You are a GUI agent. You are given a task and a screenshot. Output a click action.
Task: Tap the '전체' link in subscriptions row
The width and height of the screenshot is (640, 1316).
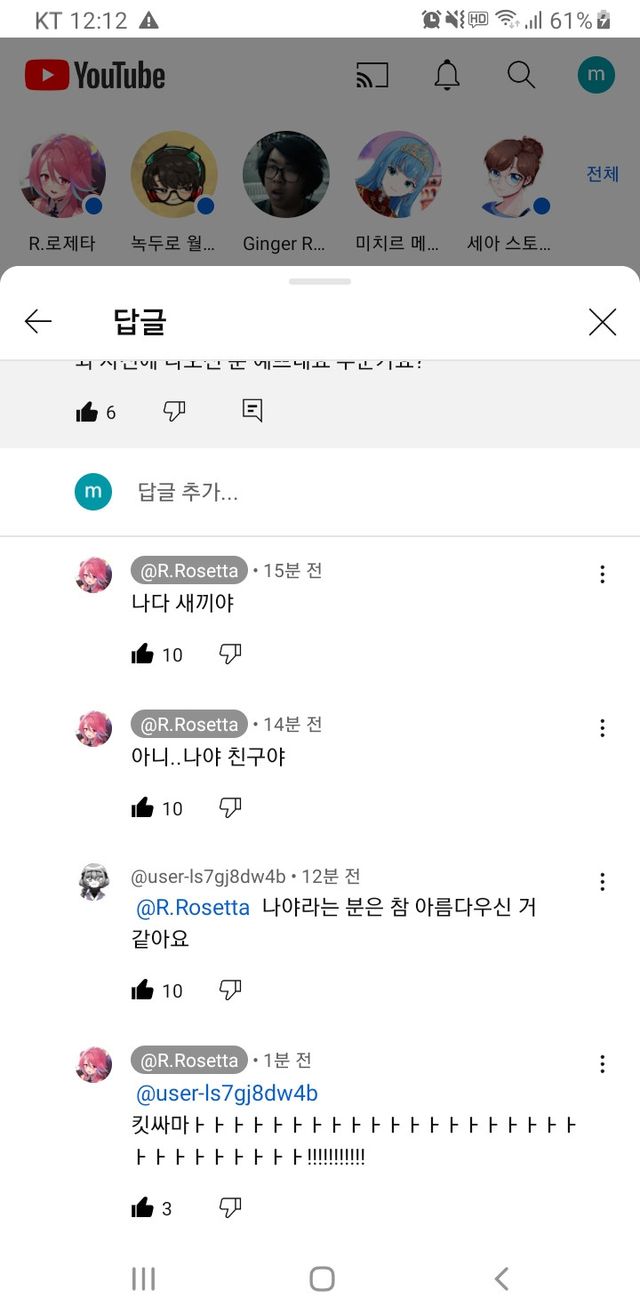click(602, 174)
